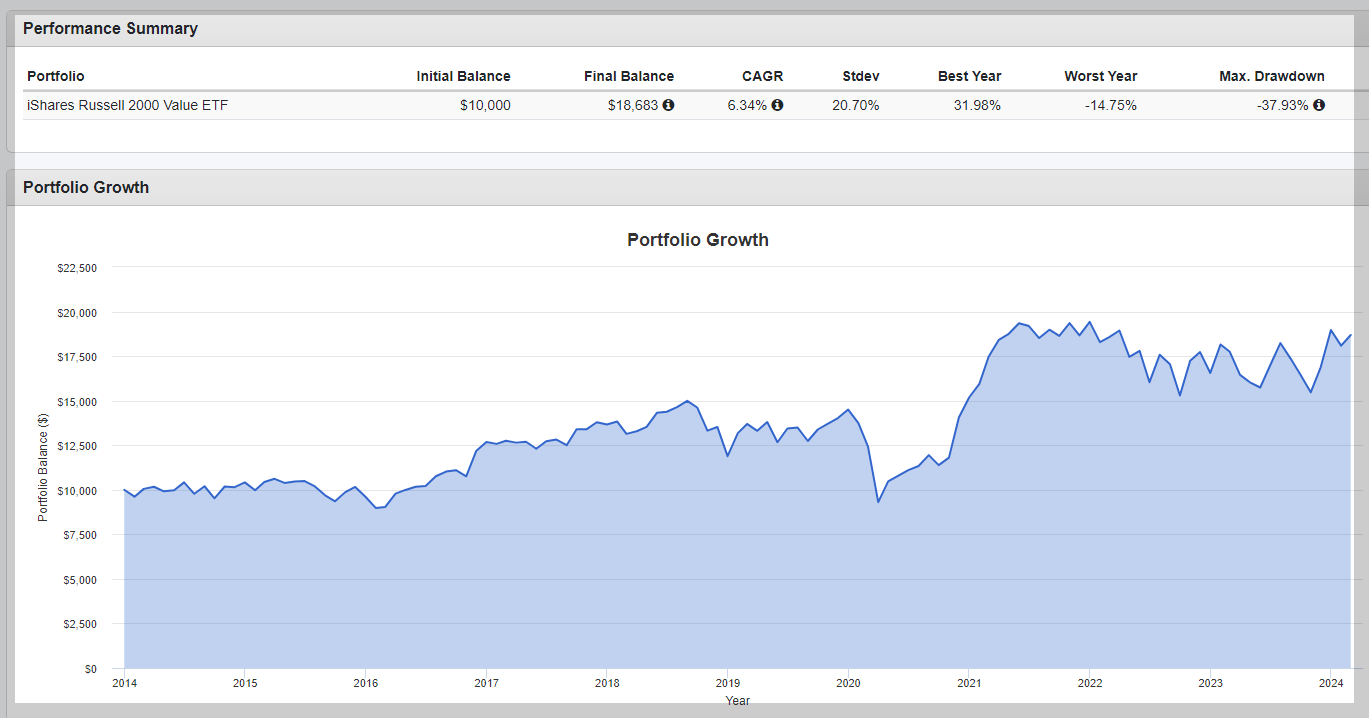1369x718 pixels.
Task: Click the 2019 x-axis label
Action: click(727, 684)
